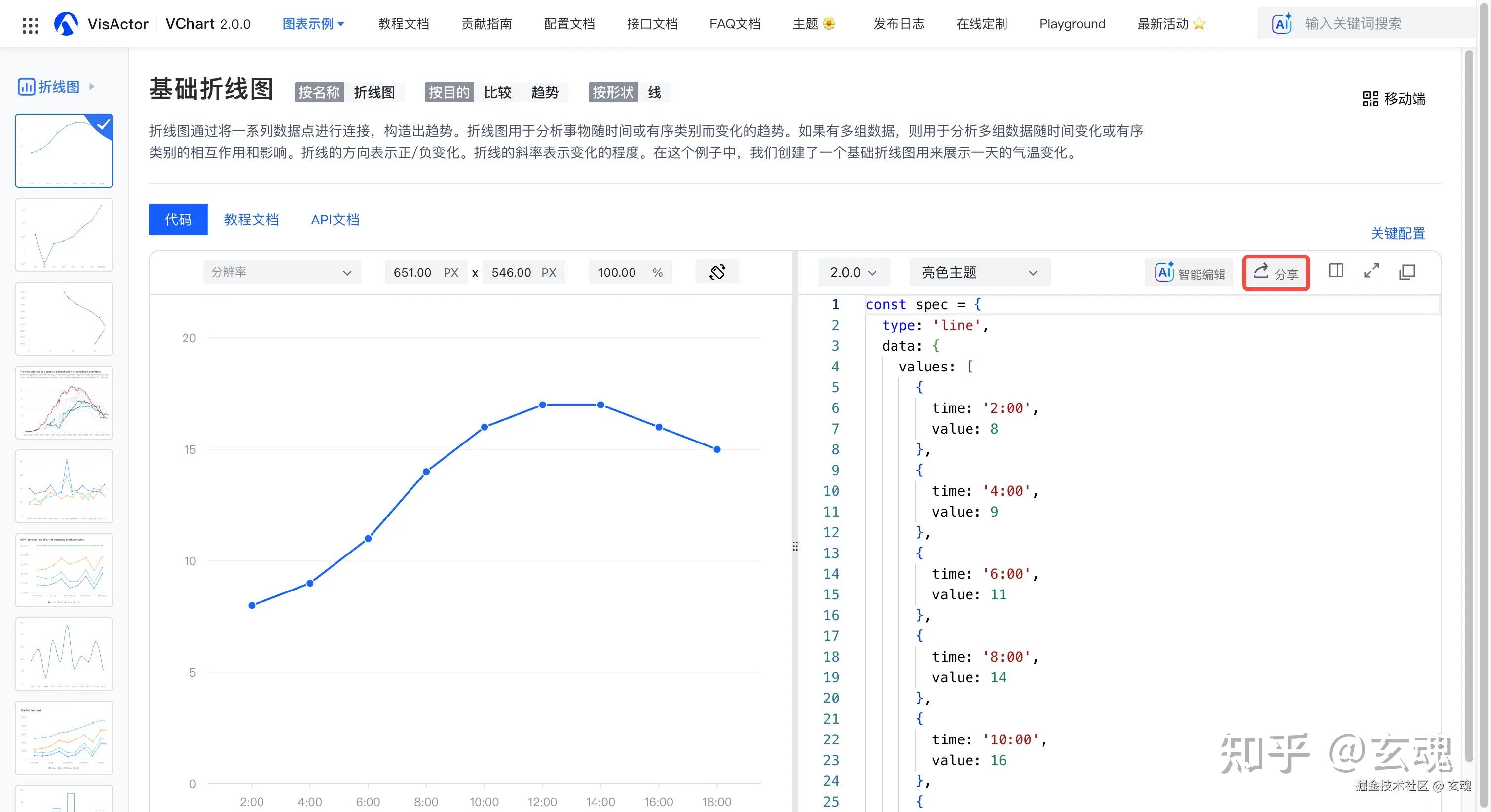
Task: Click the 折线图 chart category icon
Action: [26, 87]
